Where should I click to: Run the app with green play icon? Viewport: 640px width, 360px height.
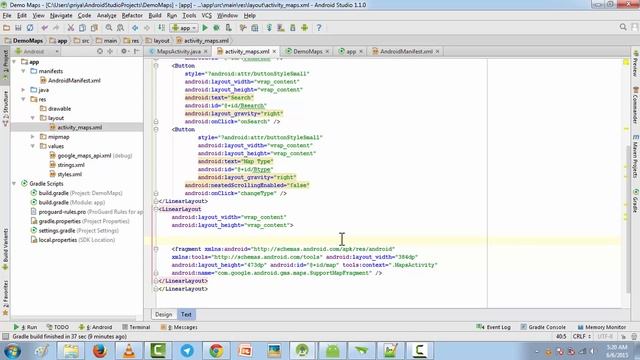[205, 28]
